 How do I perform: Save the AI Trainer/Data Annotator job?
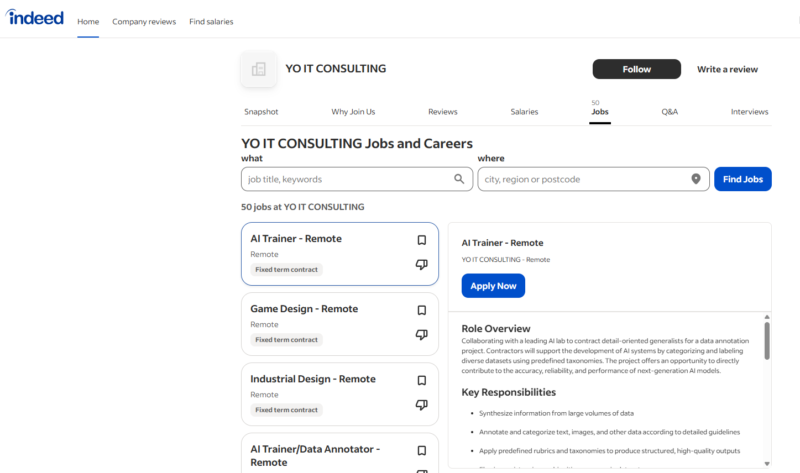(x=422, y=451)
